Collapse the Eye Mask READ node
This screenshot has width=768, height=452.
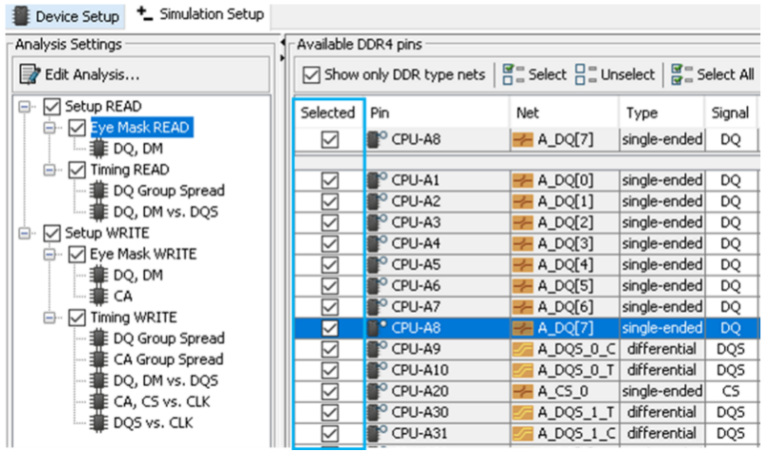point(49,127)
